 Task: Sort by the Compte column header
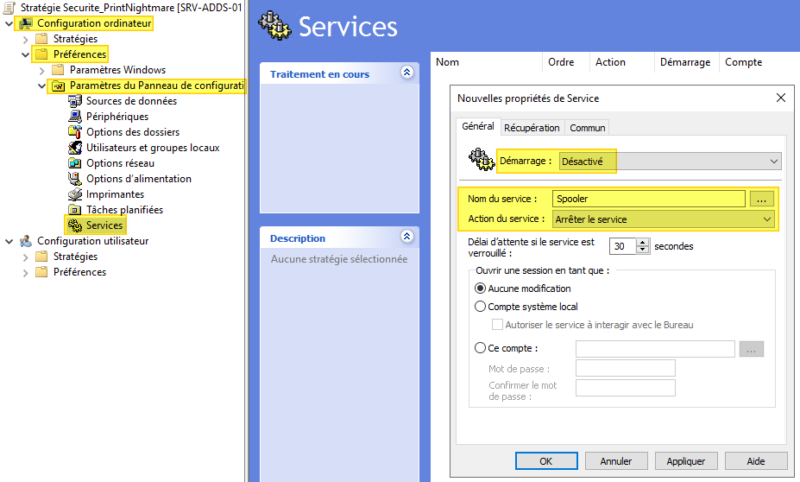(x=759, y=62)
